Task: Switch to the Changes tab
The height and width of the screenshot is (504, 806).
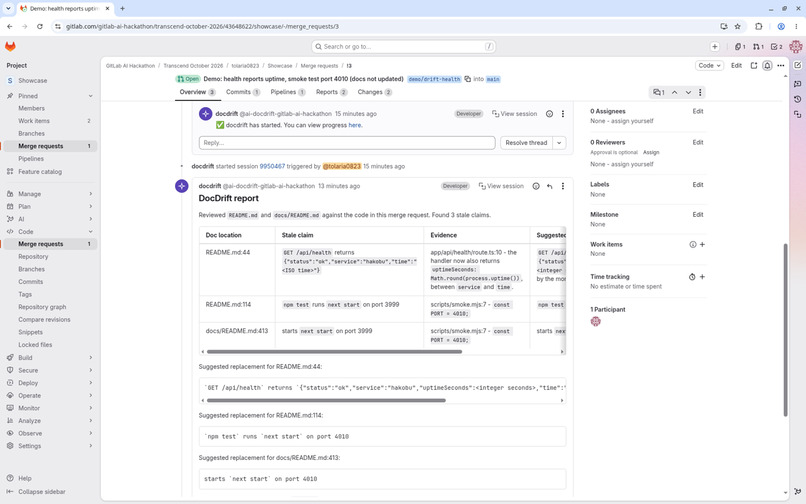Action: [375, 92]
